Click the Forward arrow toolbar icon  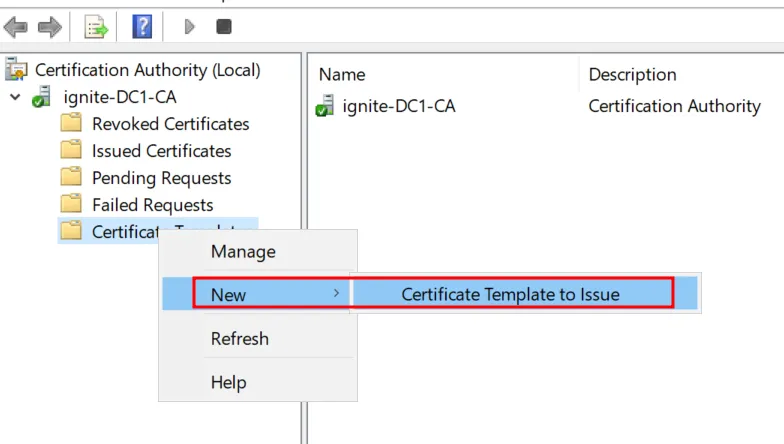pyautogui.click(x=49, y=27)
